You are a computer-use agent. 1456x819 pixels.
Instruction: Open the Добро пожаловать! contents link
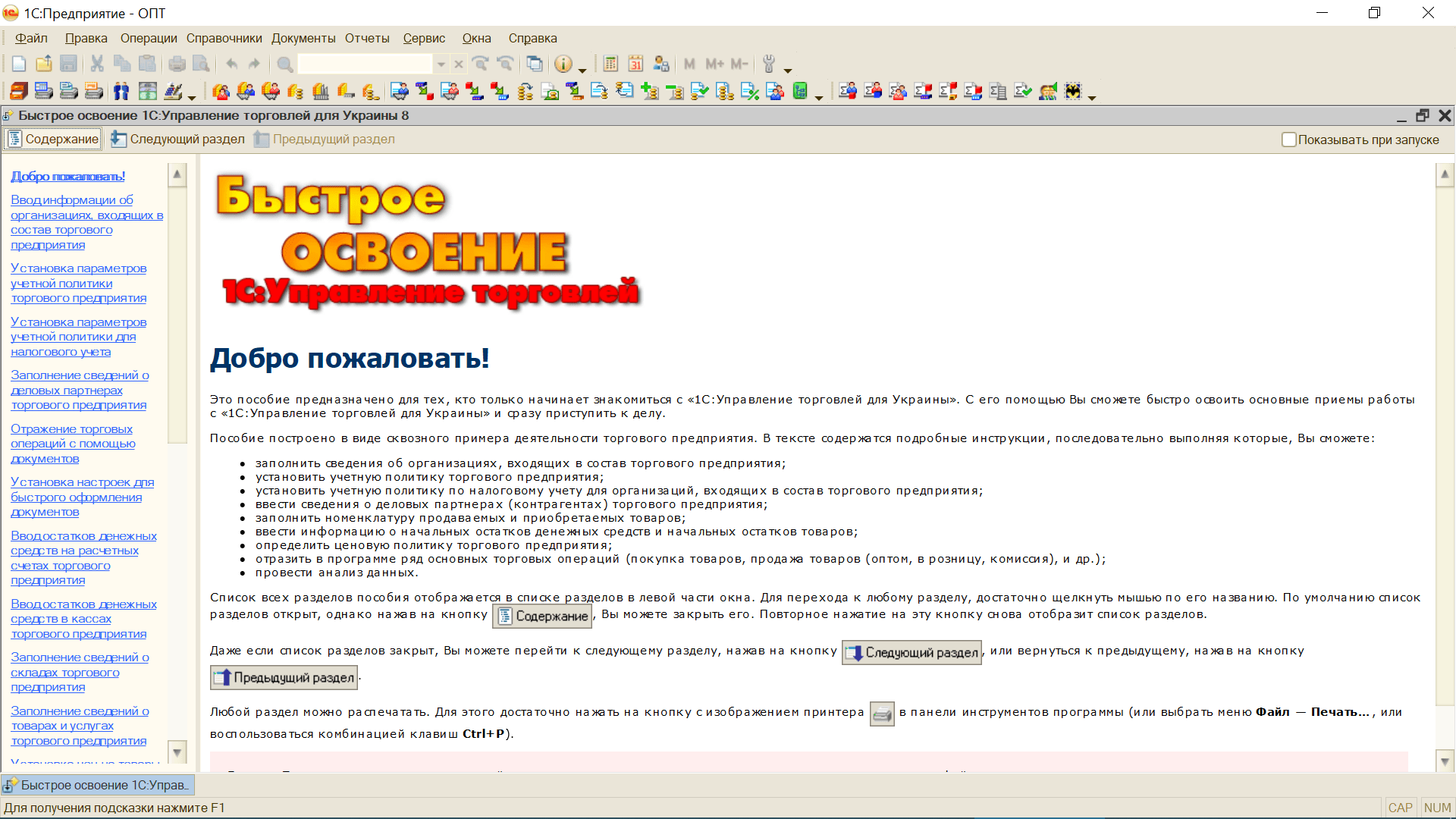(67, 176)
